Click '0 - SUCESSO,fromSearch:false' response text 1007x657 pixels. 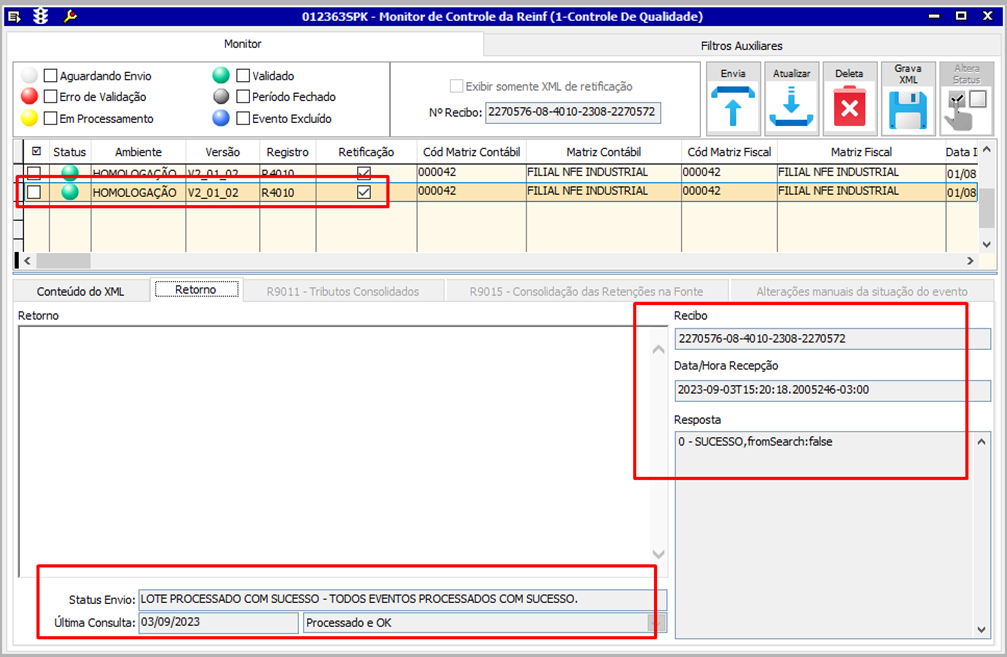click(755, 442)
